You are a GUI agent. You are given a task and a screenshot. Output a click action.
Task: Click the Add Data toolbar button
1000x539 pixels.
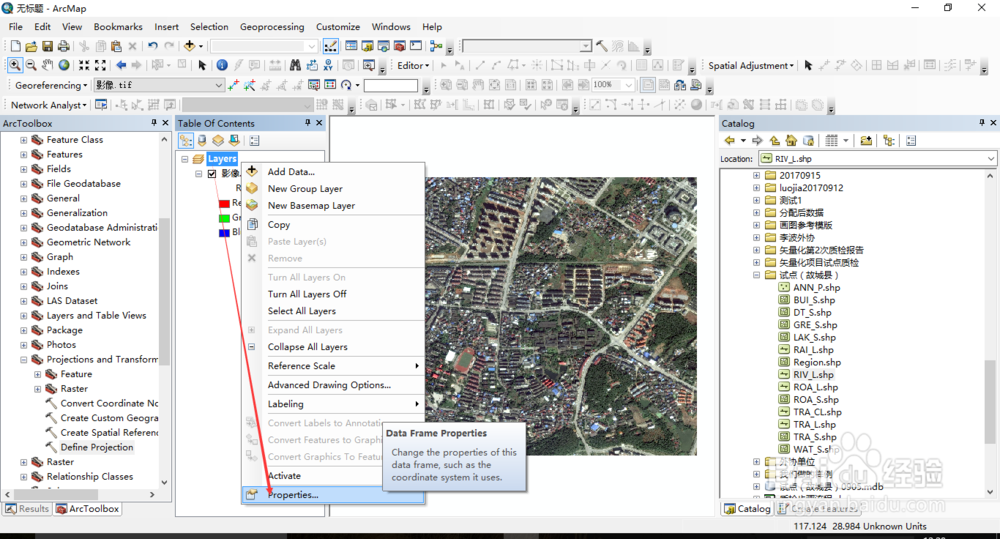189,46
